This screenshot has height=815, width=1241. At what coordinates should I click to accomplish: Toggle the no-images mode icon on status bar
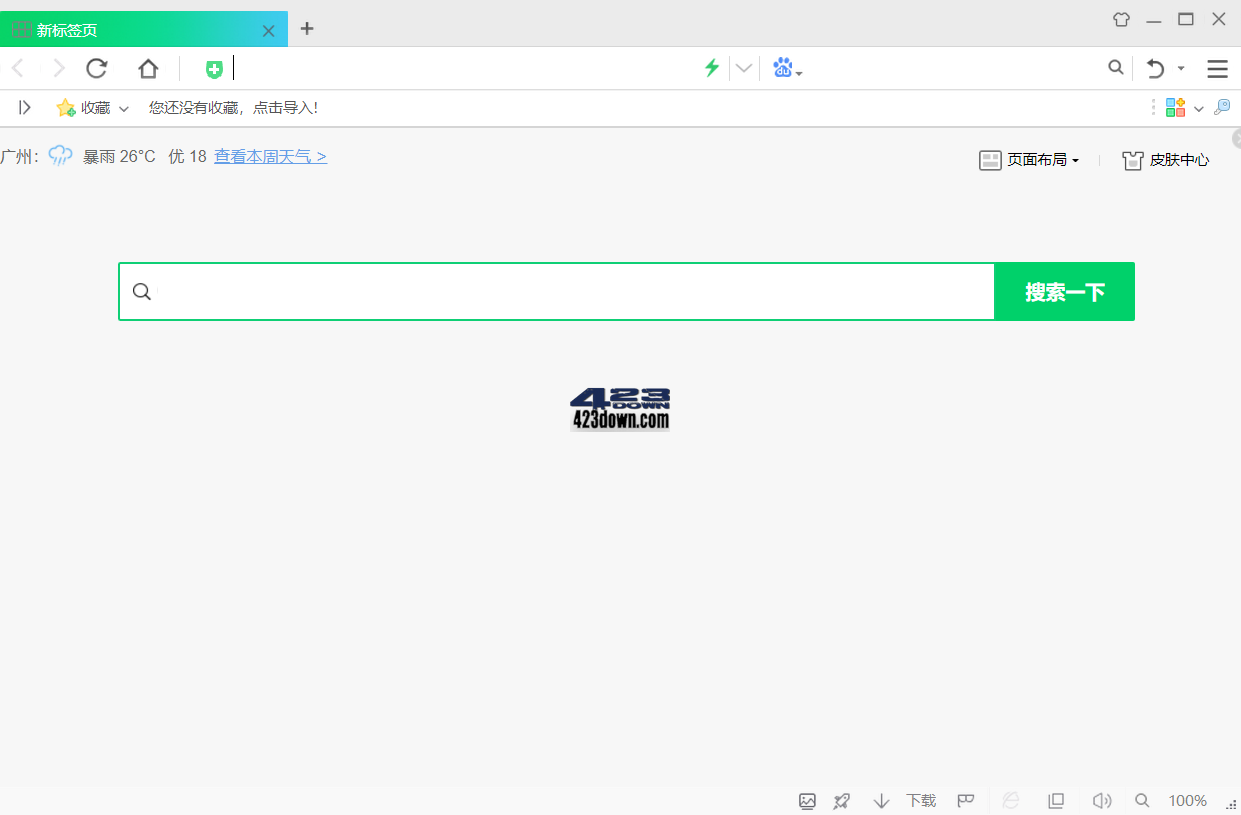click(x=807, y=800)
